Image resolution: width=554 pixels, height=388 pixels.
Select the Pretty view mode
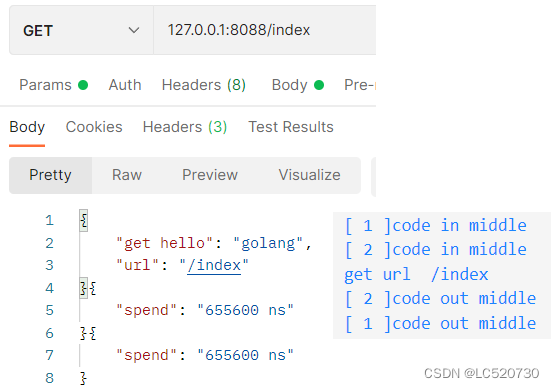[x=51, y=175]
